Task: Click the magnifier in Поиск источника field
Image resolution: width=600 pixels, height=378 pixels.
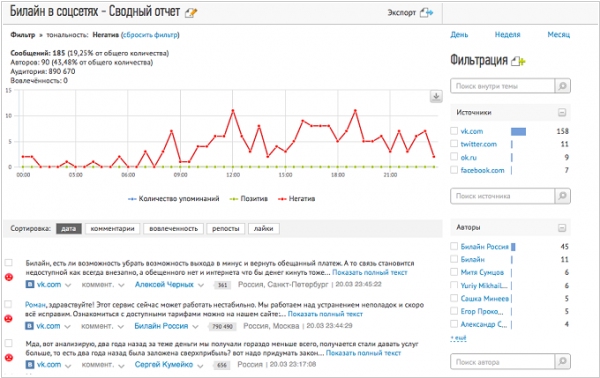Action: (562, 196)
